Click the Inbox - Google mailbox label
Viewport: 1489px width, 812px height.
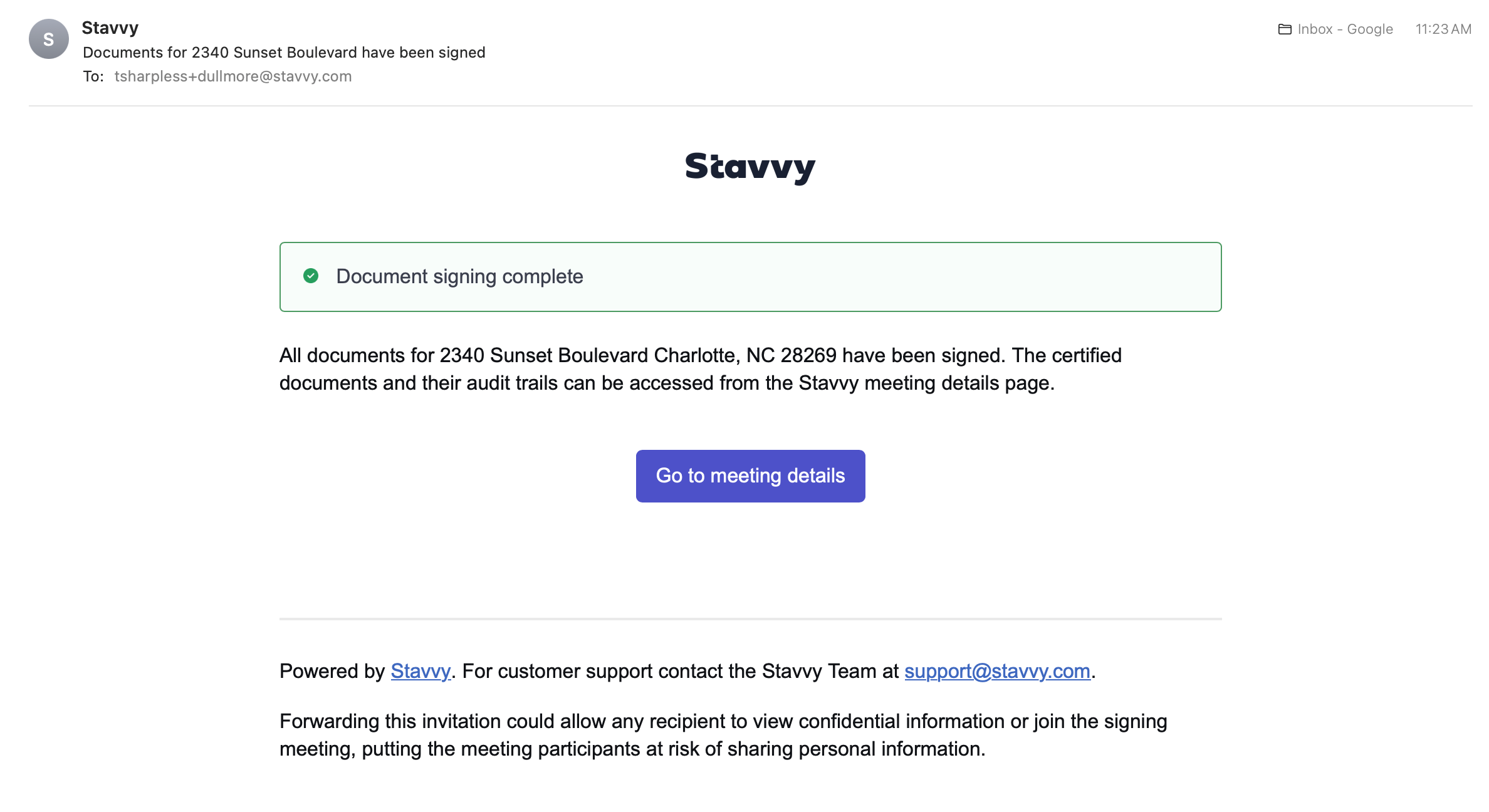1345,29
